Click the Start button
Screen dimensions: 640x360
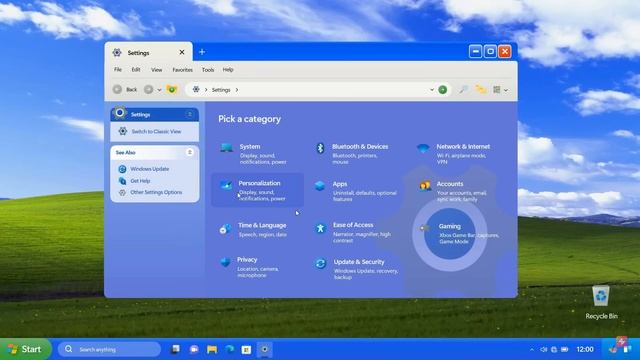[x=25, y=349]
